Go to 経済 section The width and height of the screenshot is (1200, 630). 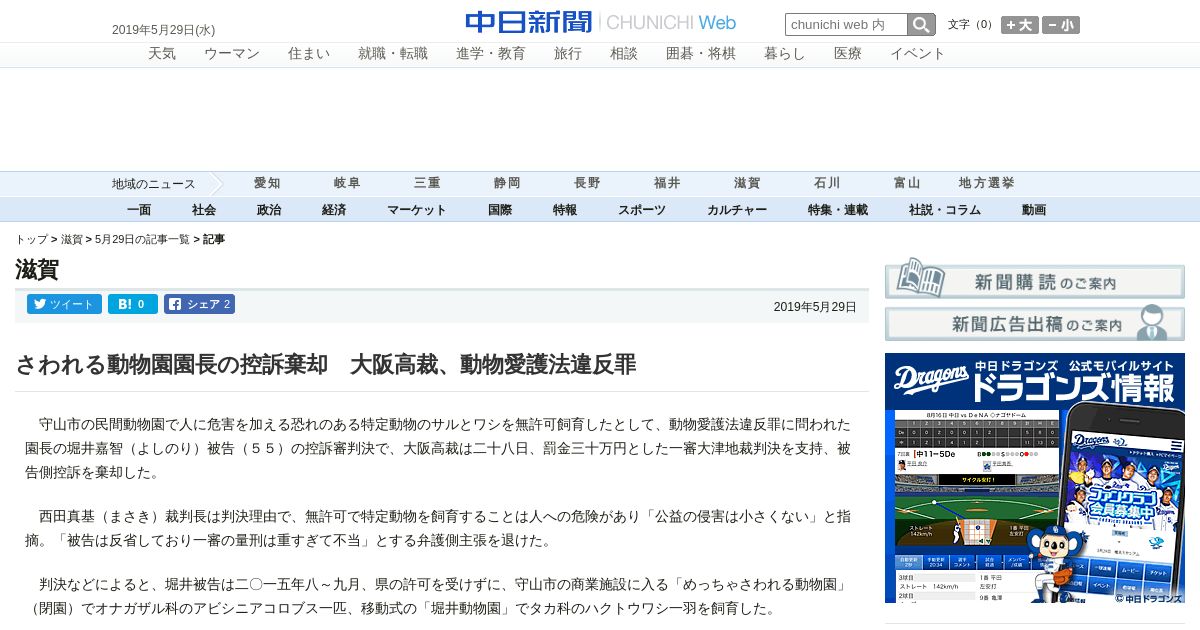334,210
